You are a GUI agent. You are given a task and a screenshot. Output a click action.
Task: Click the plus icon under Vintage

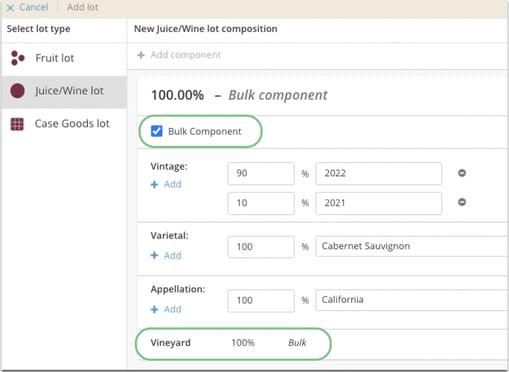[x=154, y=184]
